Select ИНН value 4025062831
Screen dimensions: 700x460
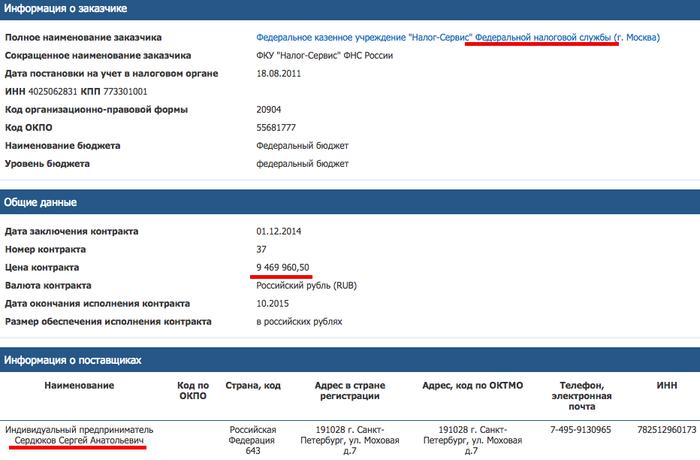(x=53, y=92)
